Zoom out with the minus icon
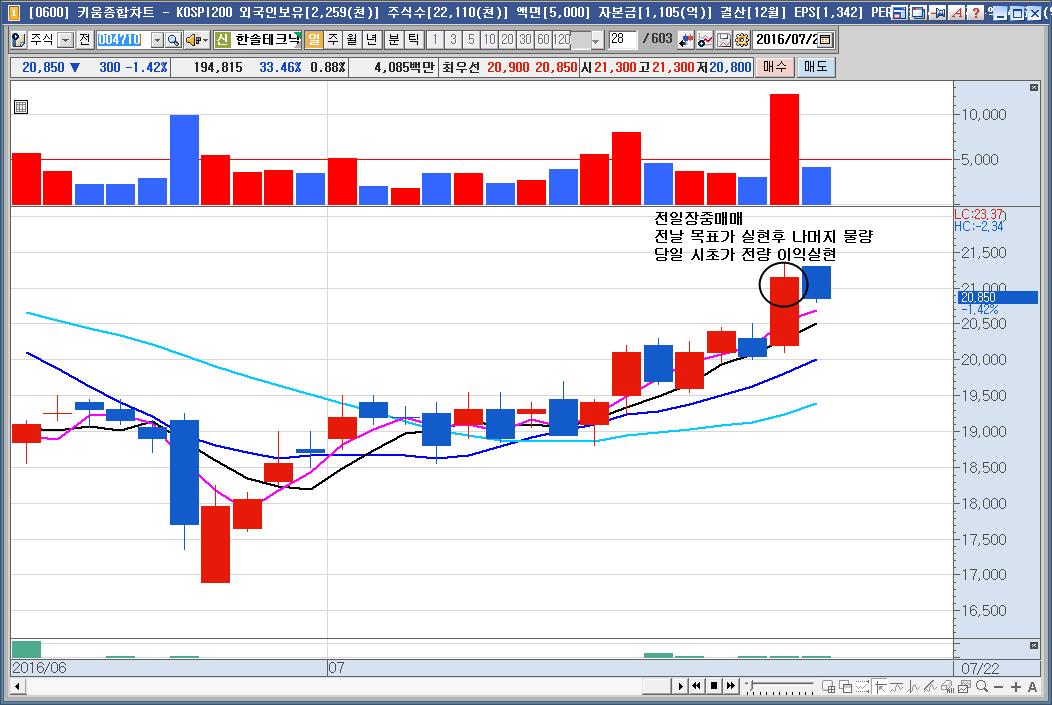The image size is (1052, 705). pyautogui.click(x=998, y=687)
